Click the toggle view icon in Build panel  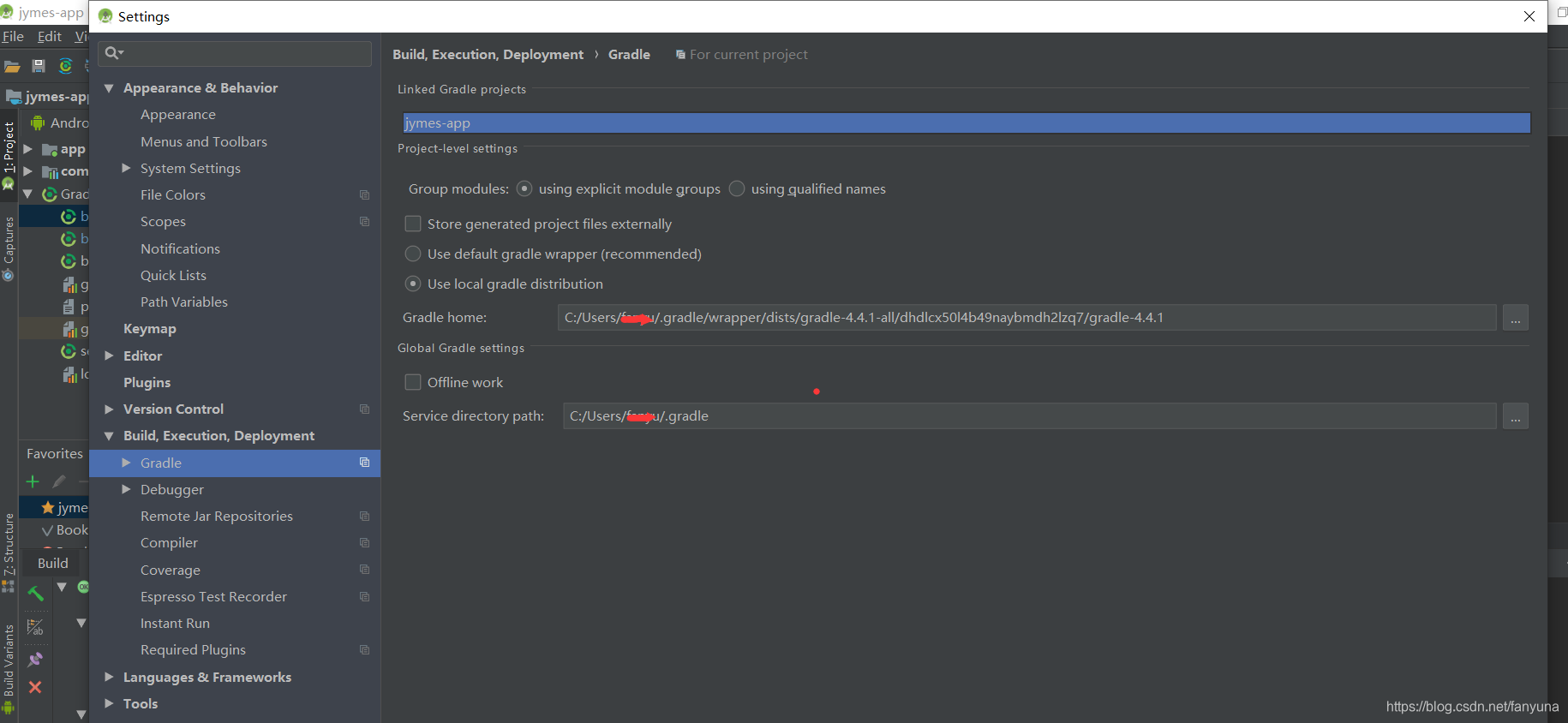[x=35, y=628]
